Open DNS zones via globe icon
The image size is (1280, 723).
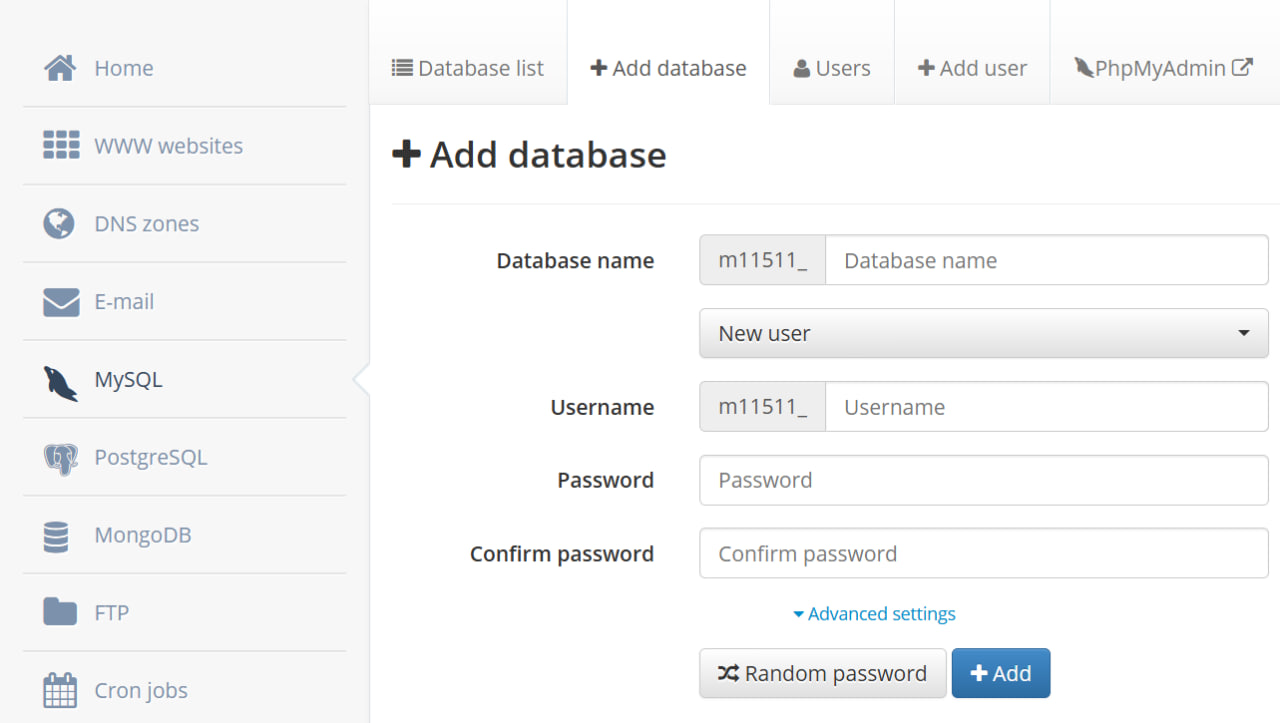point(59,223)
